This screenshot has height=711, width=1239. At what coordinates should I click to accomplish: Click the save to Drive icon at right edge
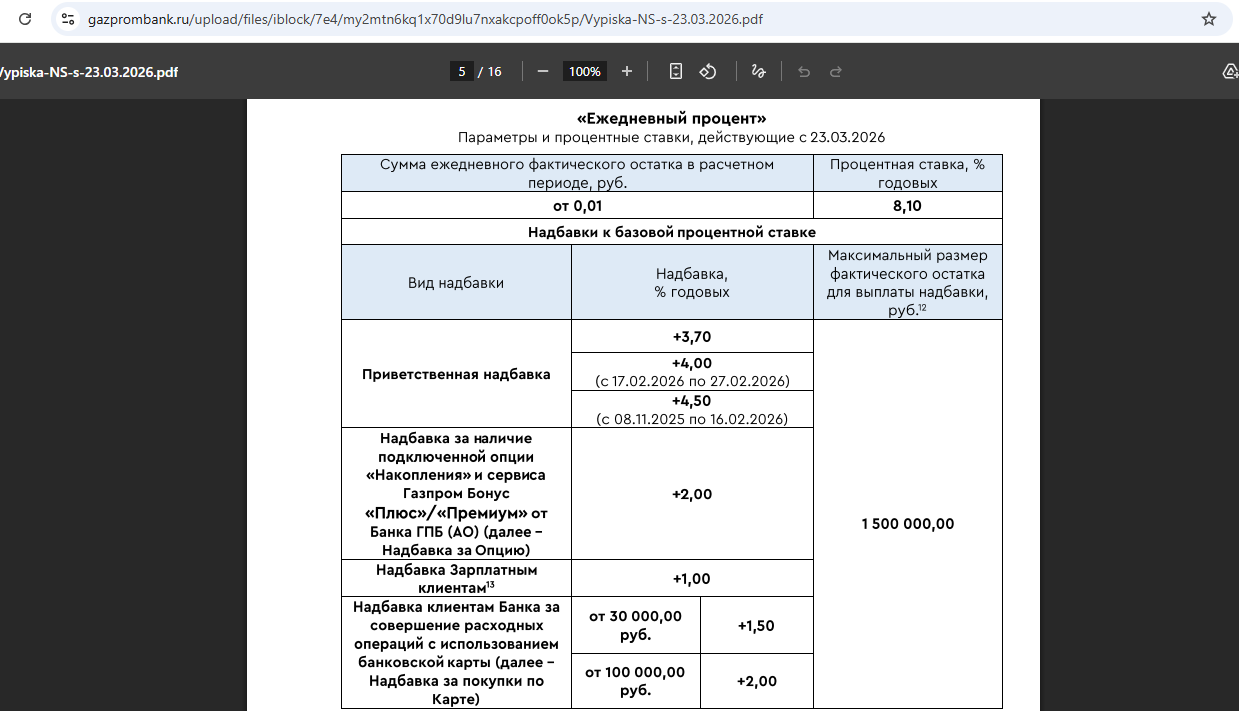(x=1229, y=71)
